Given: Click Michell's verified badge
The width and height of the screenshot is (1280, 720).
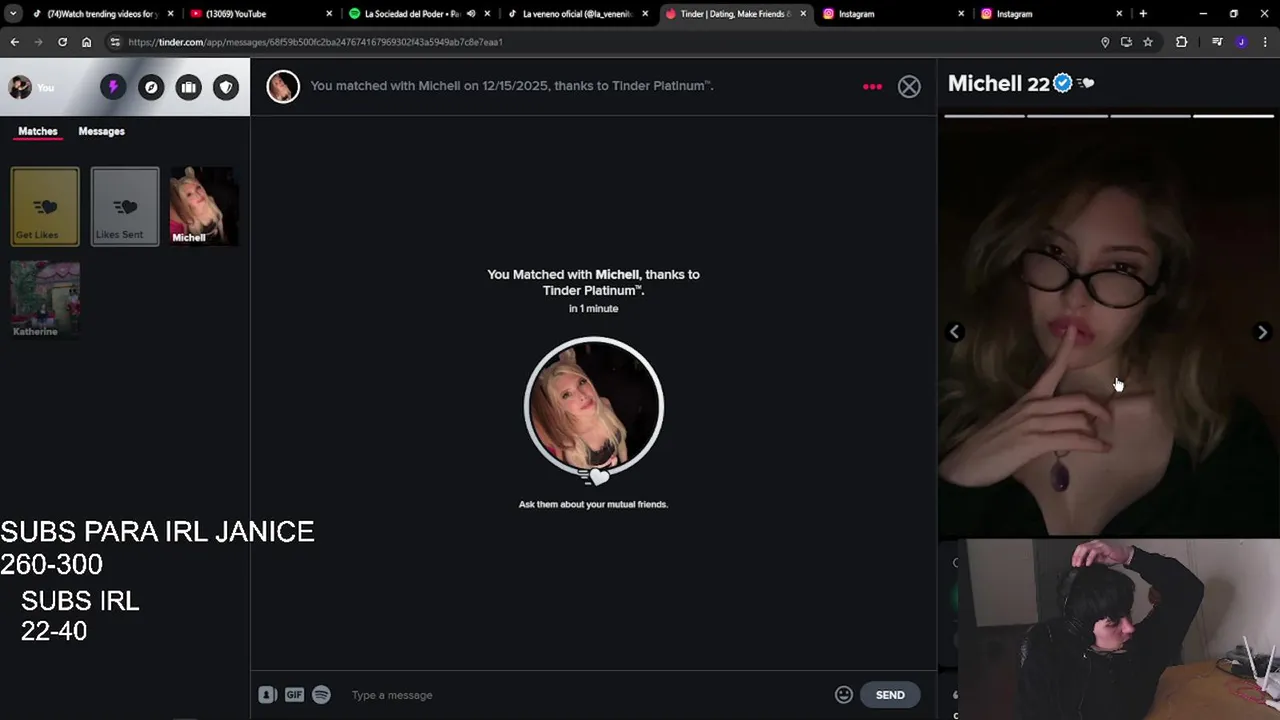Looking at the screenshot, I should (1063, 84).
